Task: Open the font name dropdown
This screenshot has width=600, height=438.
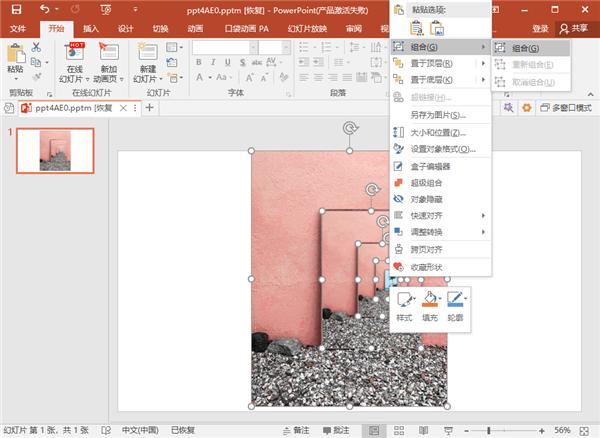Action: click(253, 47)
